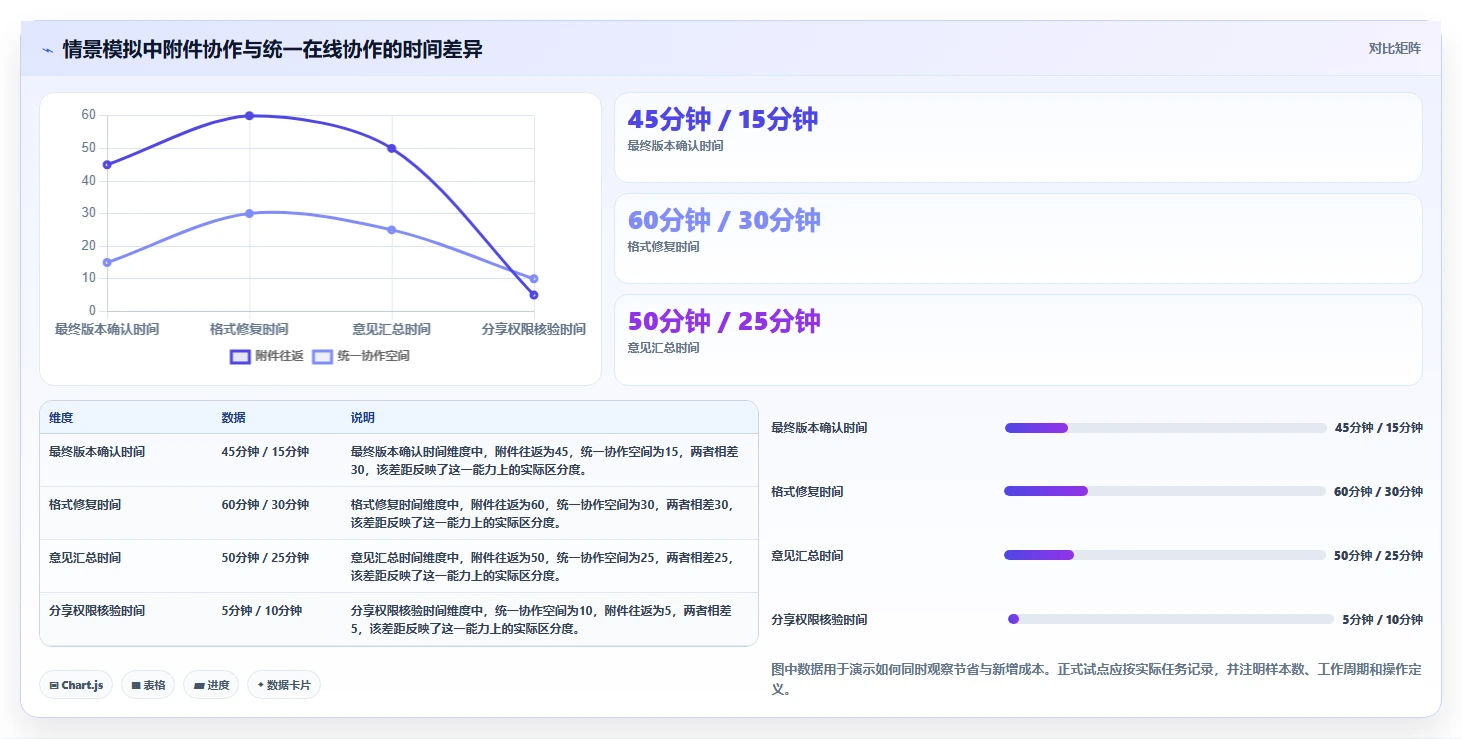Viewport: 1462px width, 739px height.
Task: Toggle the 附件往返 legend item
Action: click(266, 356)
